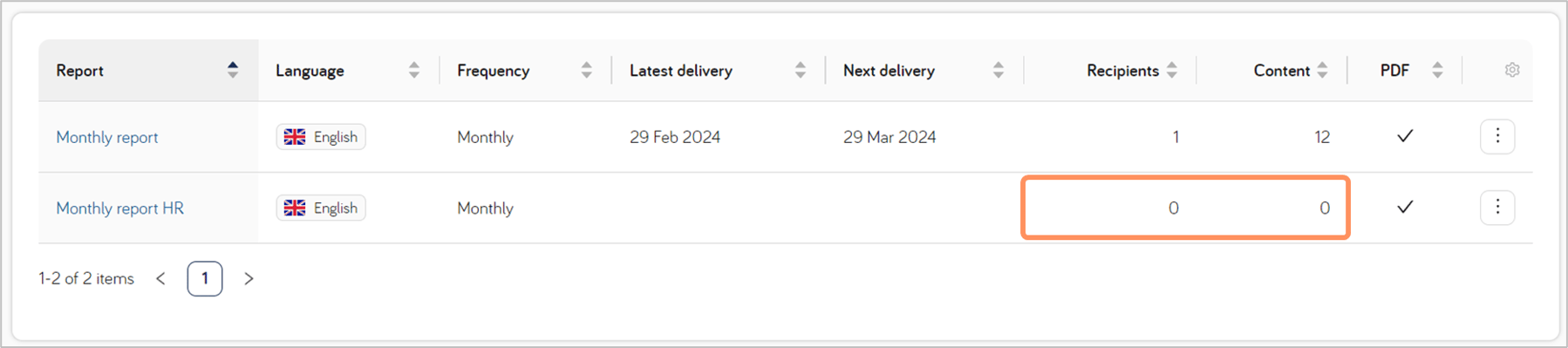Open actions menu for Monthly report HR row
Image resolution: width=1568 pixels, height=348 pixels.
pos(1497,208)
